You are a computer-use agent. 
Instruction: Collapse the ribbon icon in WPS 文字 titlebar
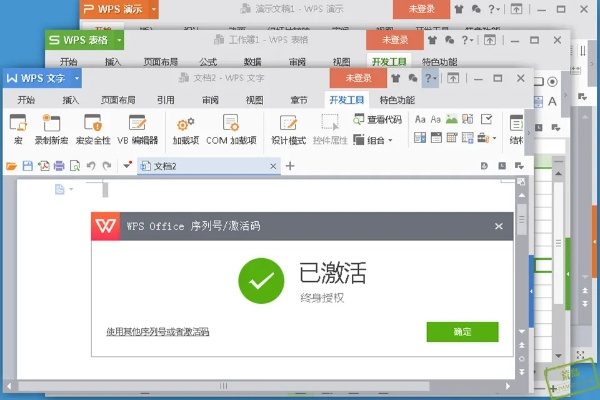point(453,78)
